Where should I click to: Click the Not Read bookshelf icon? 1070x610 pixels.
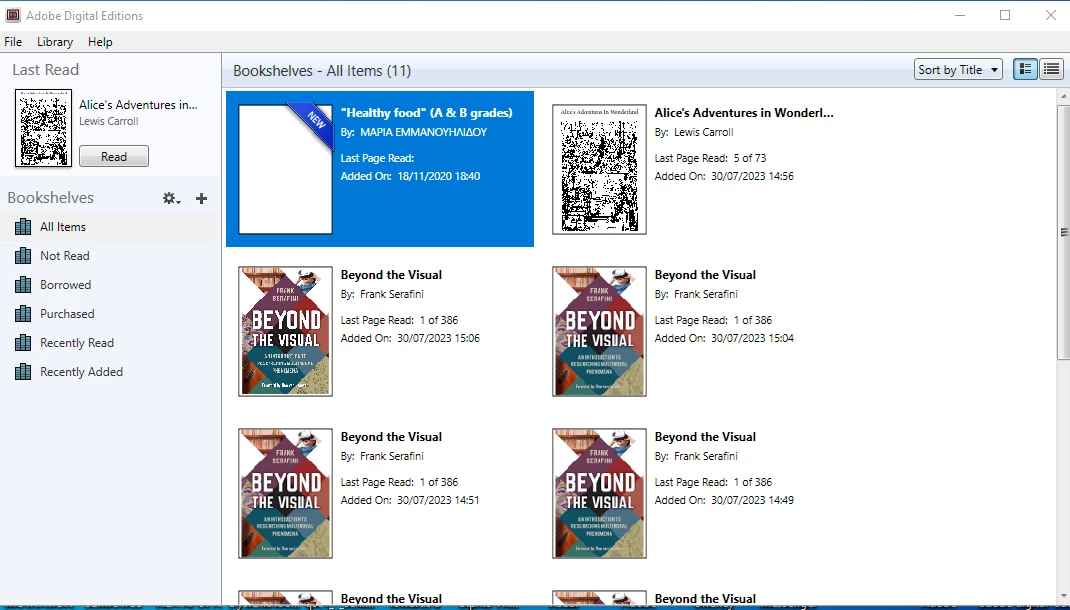tap(23, 256)
